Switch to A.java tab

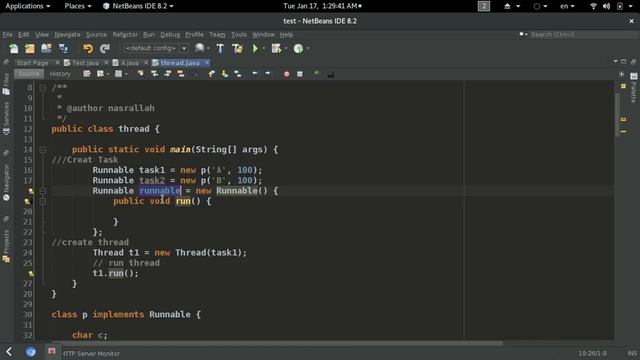[x=130, y=63]
